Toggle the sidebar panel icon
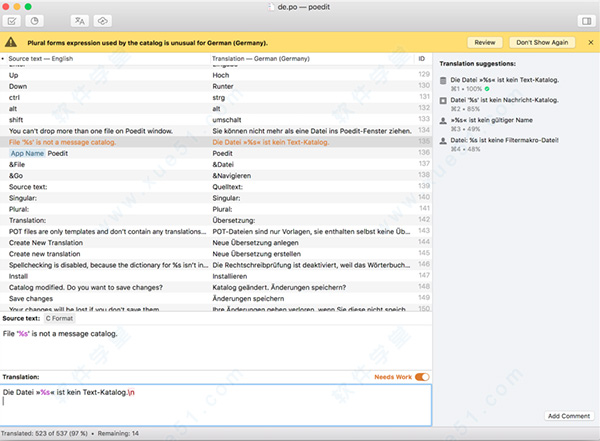Viewport: 600px width, 441px height. [x=587, y=21]
